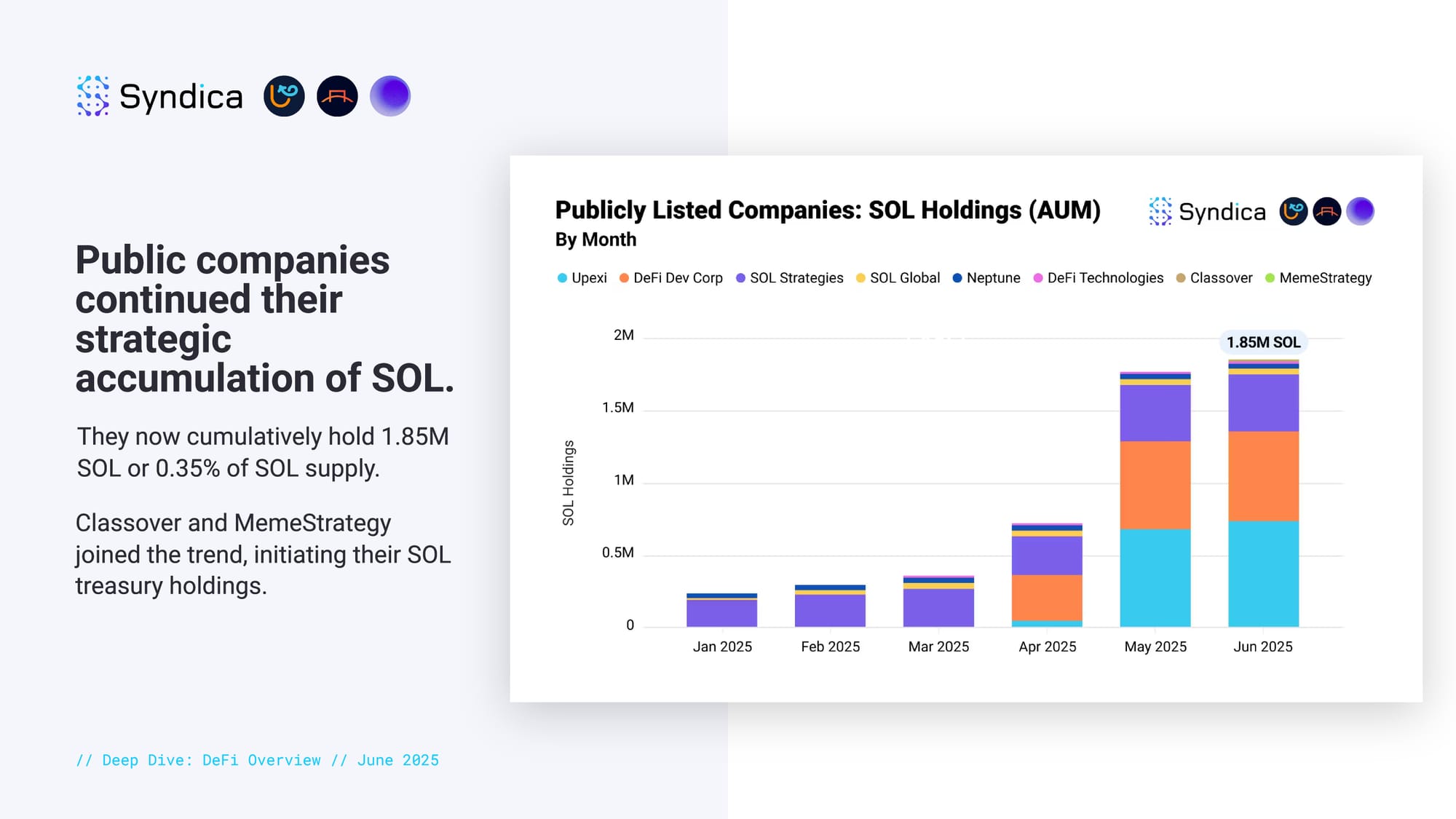
Task: Click the Jan 2025 axis label
Action: point(722,646)
